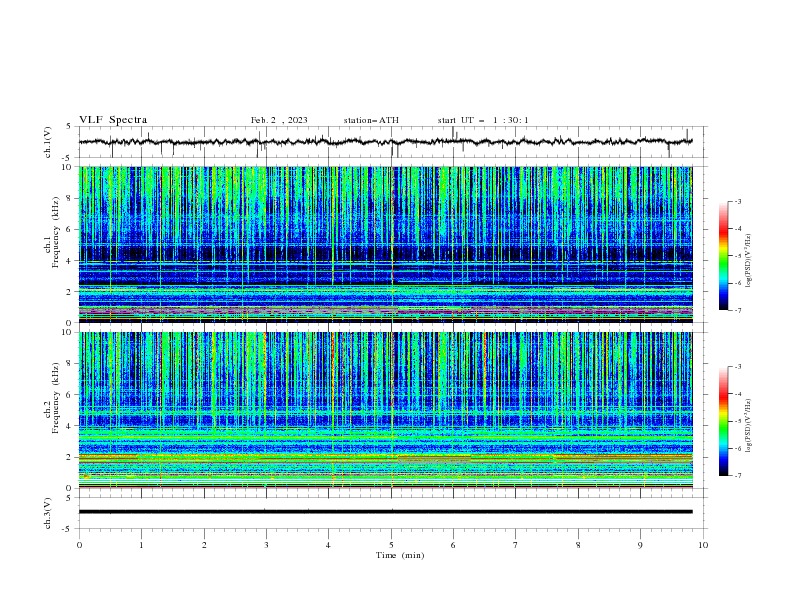Click the 0 tick label on Time axis
792x612 pixels.
79,545
